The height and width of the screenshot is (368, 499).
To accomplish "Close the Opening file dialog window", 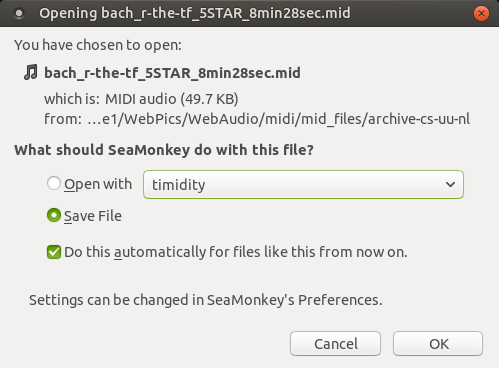I will [x=481, y=13].
